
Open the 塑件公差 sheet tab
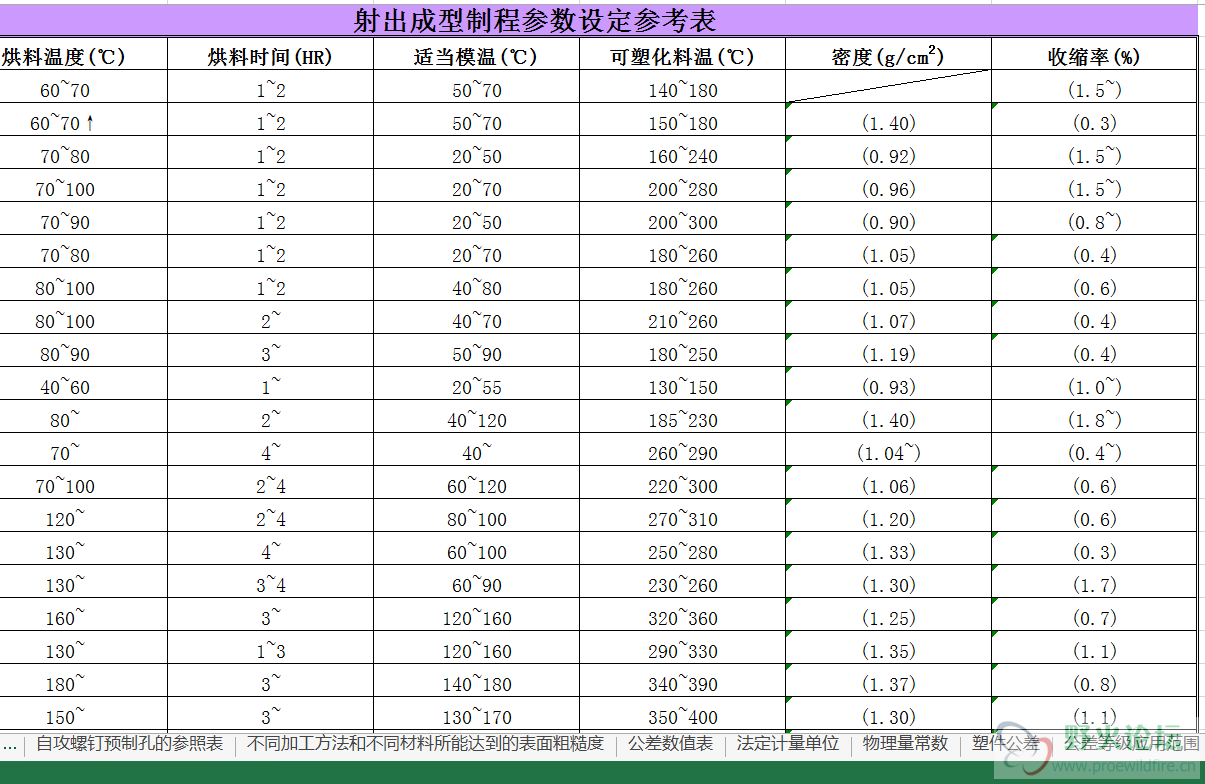point(1005,744)
